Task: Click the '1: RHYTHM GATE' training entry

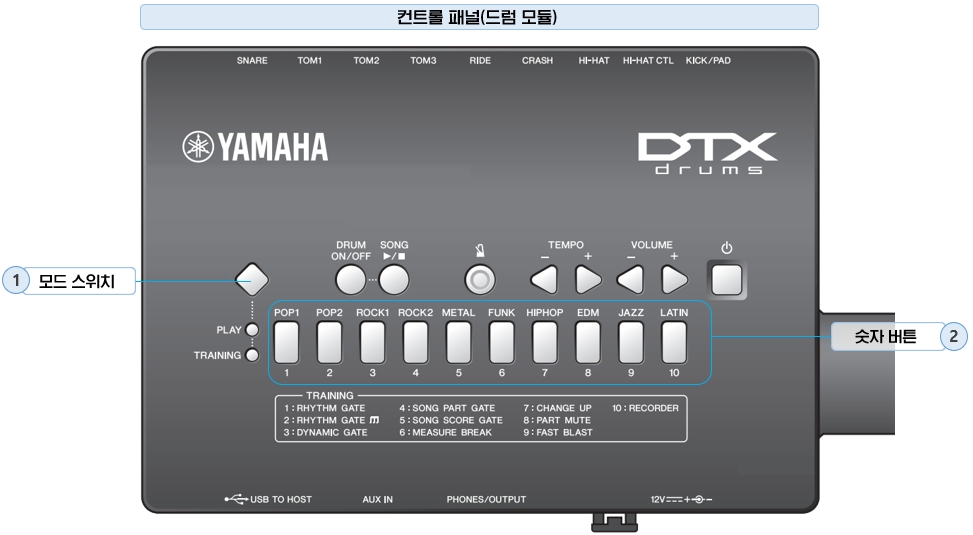Action: coord(325,408)
